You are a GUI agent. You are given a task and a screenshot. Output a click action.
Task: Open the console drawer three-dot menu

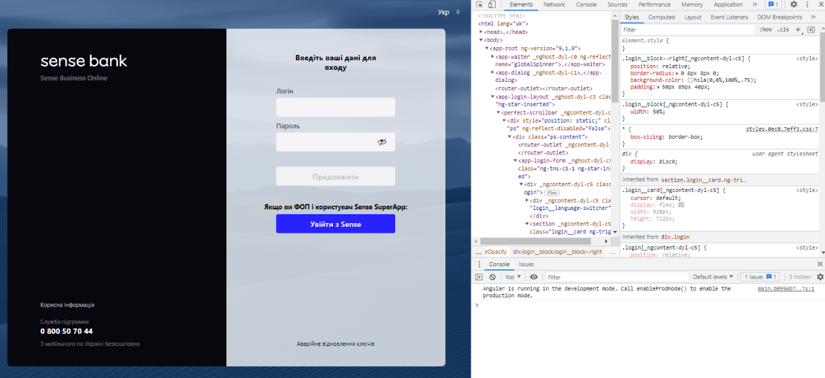pyautogui.click(x=479, y=264)
